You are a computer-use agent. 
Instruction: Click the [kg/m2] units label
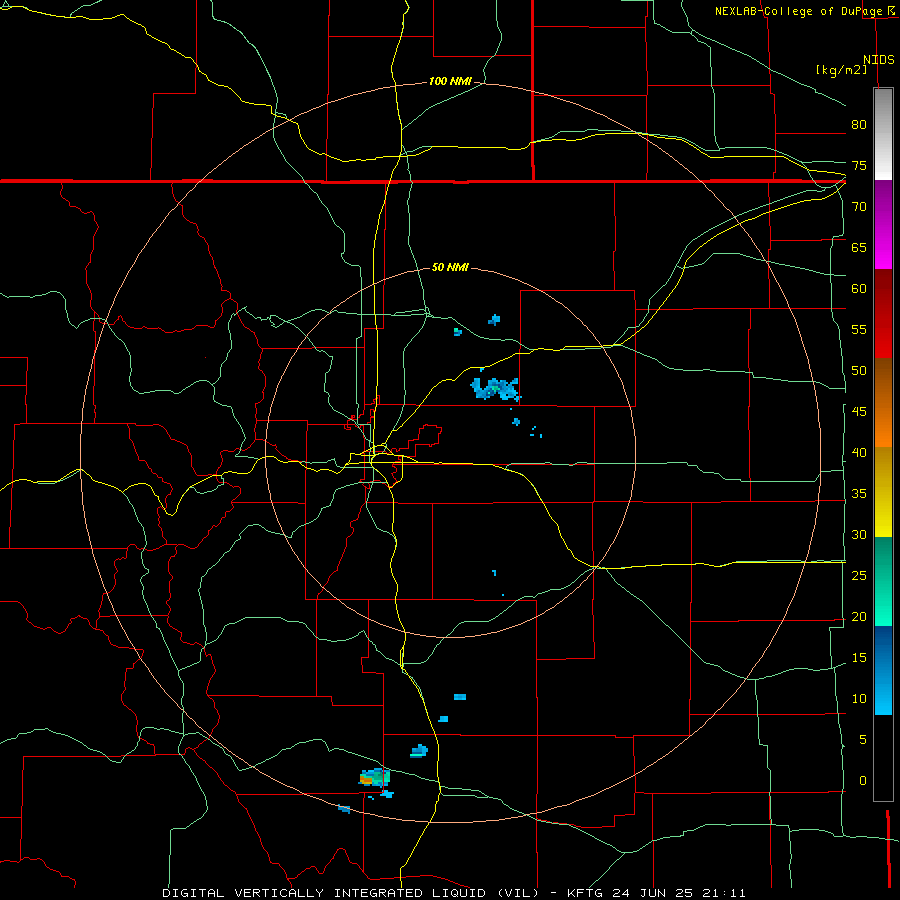click(x=841, y=70)
